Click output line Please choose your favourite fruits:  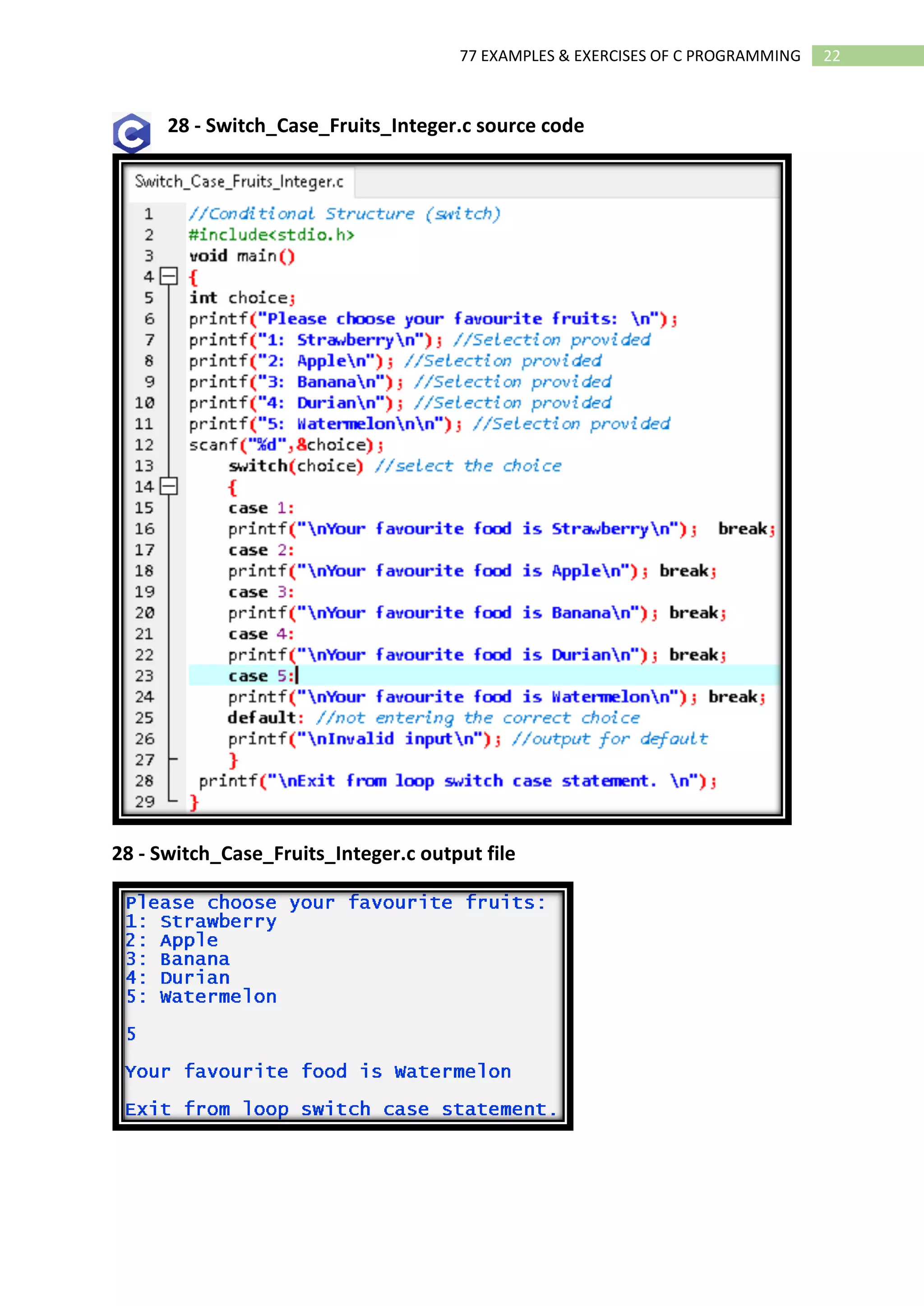coord(336,903)
